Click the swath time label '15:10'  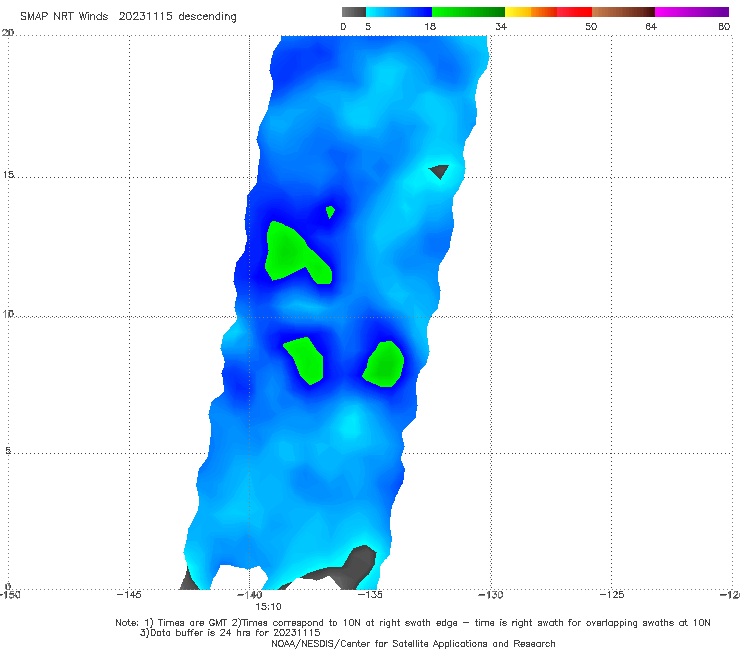click(x=268, y=607)
